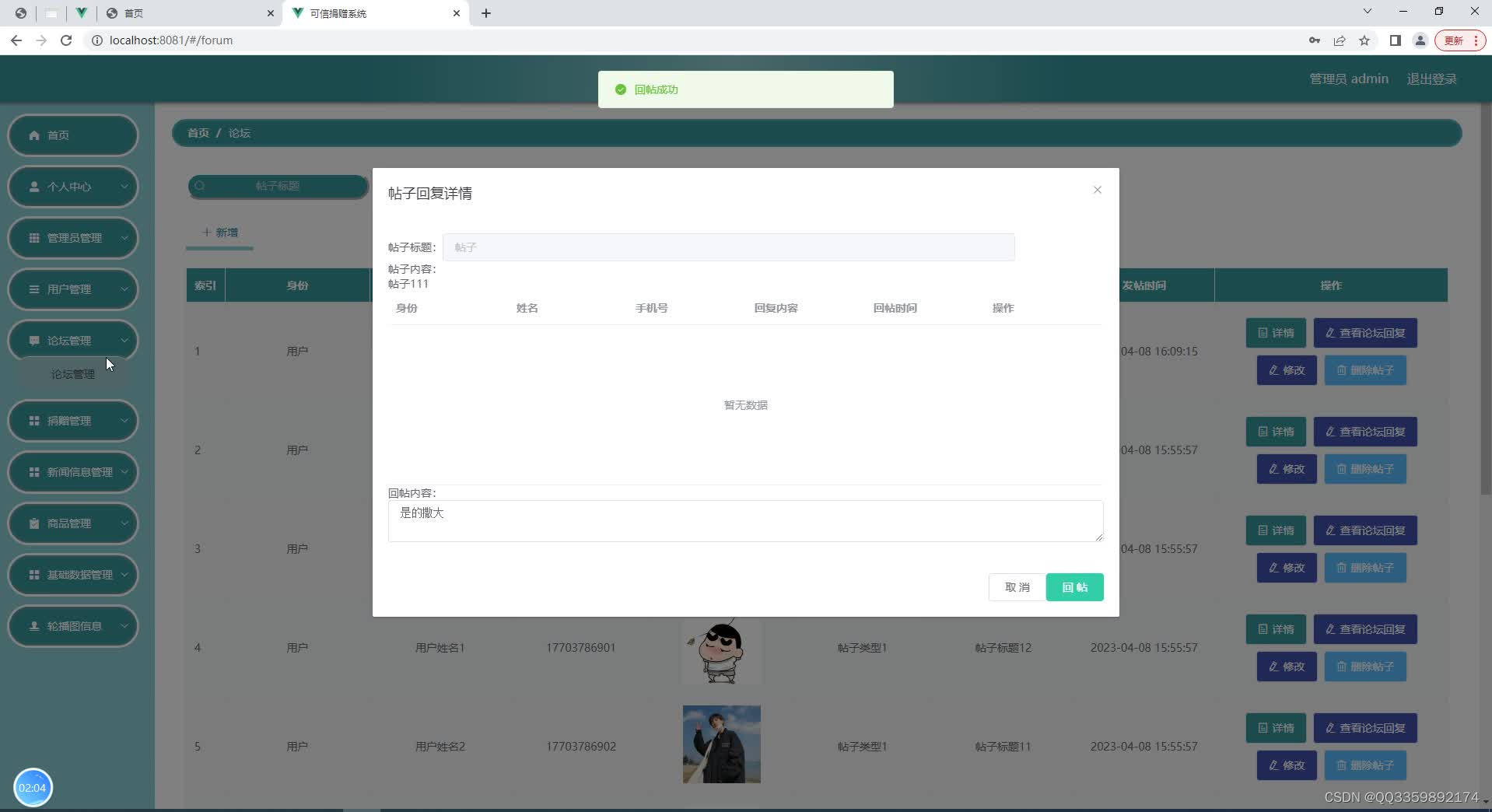Click the 首页 breadcrumb link
This screenshot has height=812, width=1492.
coord(198,133)
